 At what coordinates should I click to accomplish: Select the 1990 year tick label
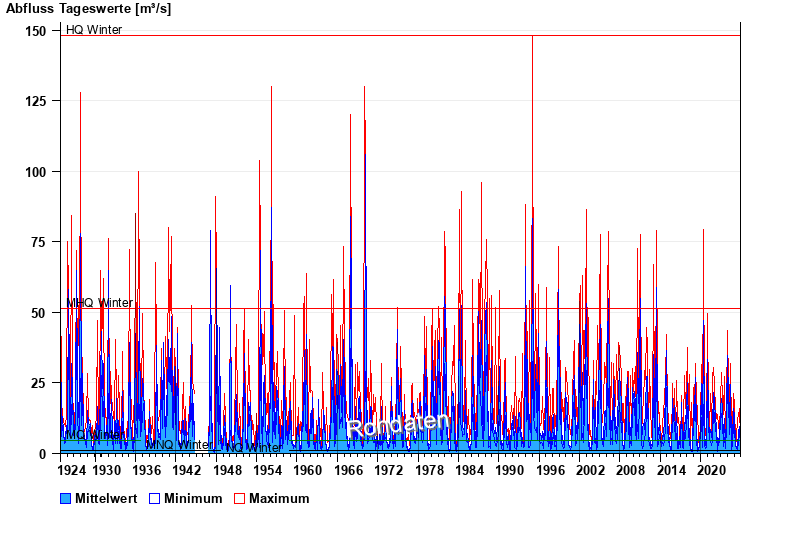pos(509,470)
